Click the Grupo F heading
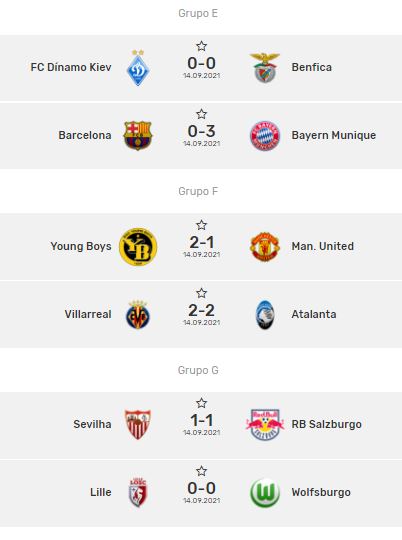The image size is (402, 540). click(198, 191)
